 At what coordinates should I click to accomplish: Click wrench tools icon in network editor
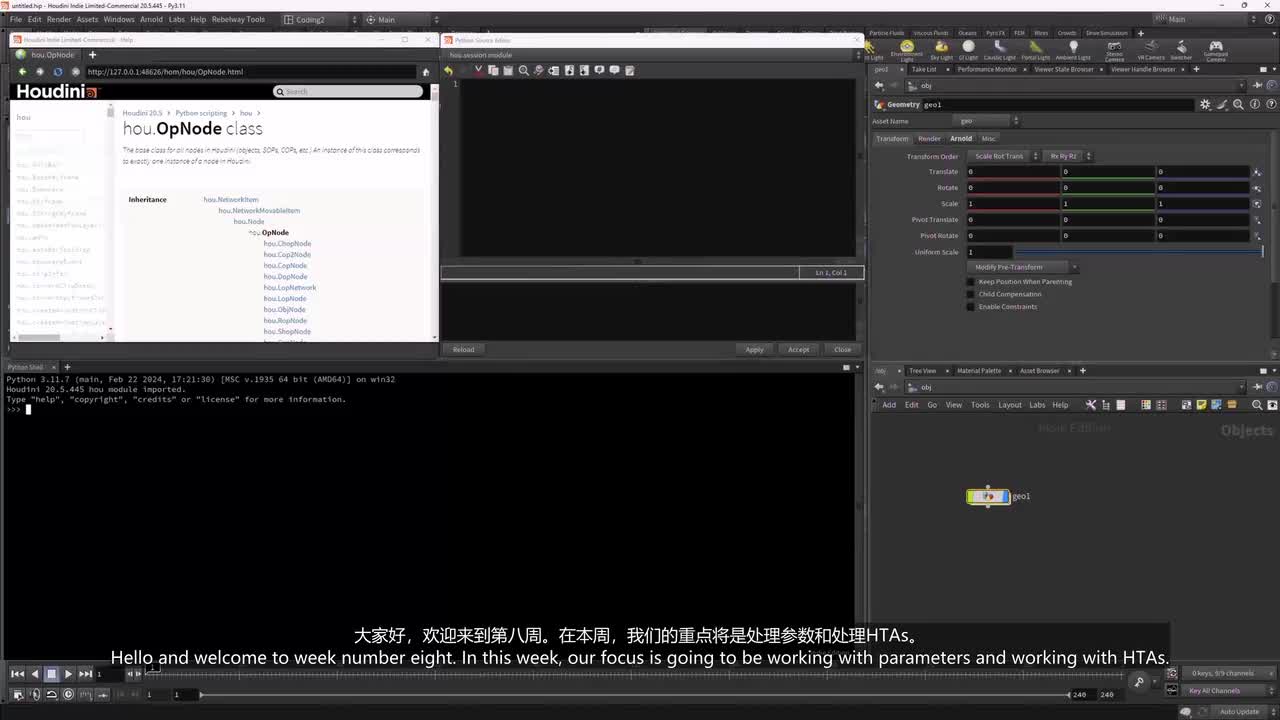click(x=1091, y=405)
